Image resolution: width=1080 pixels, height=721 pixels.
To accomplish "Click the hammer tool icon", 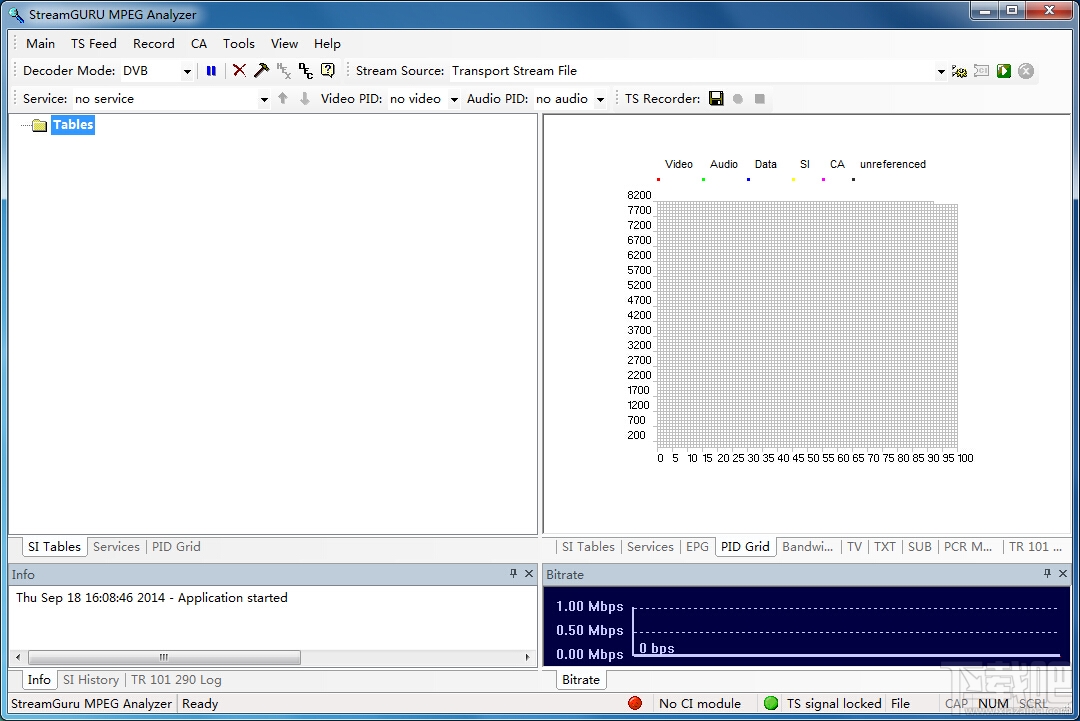I will (261, 71).
